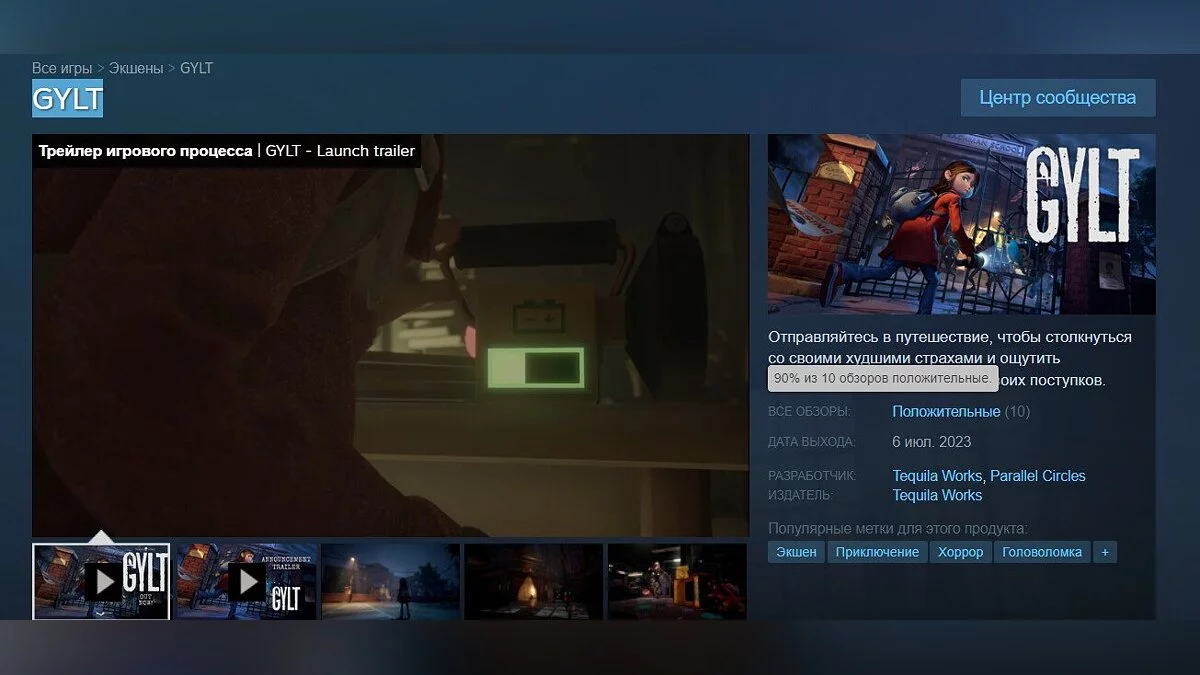Click the 'Положительные' reviews summary link

(x=946, y=412)
